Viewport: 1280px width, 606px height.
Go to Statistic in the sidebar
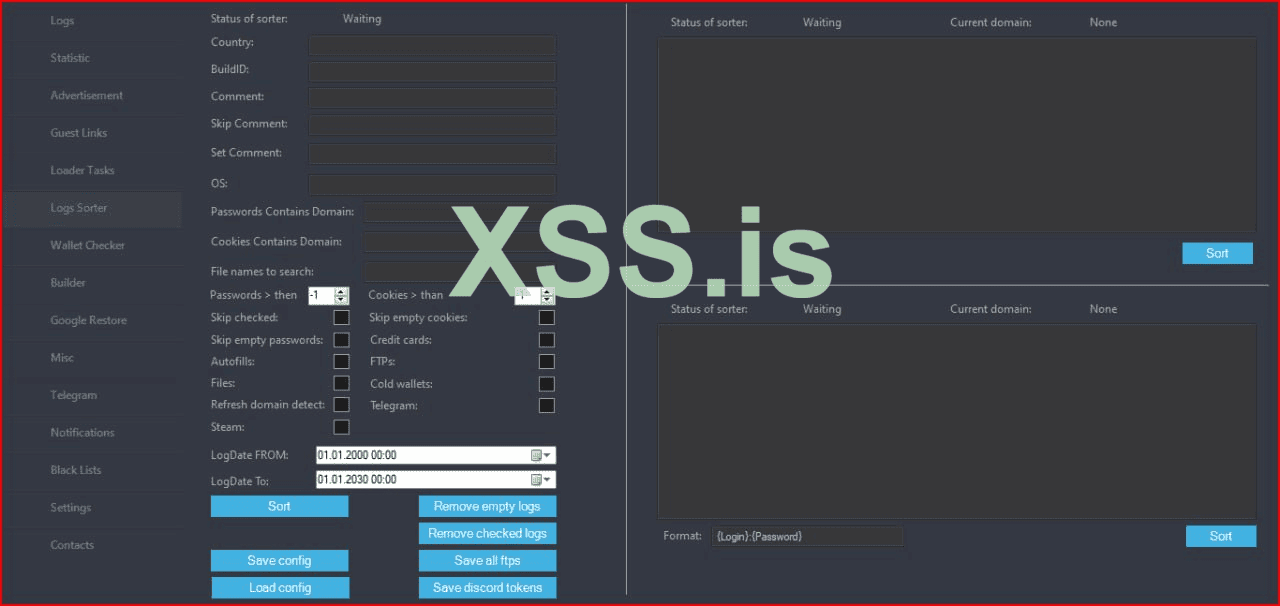click(x=70, y=58)
